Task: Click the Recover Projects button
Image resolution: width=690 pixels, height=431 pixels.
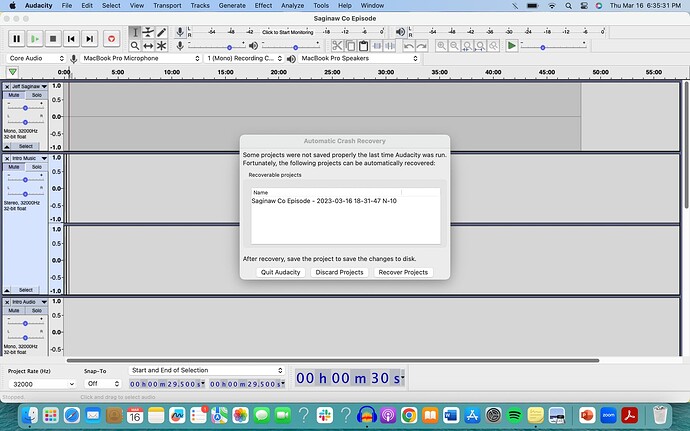Action: (x=403, y=272)
